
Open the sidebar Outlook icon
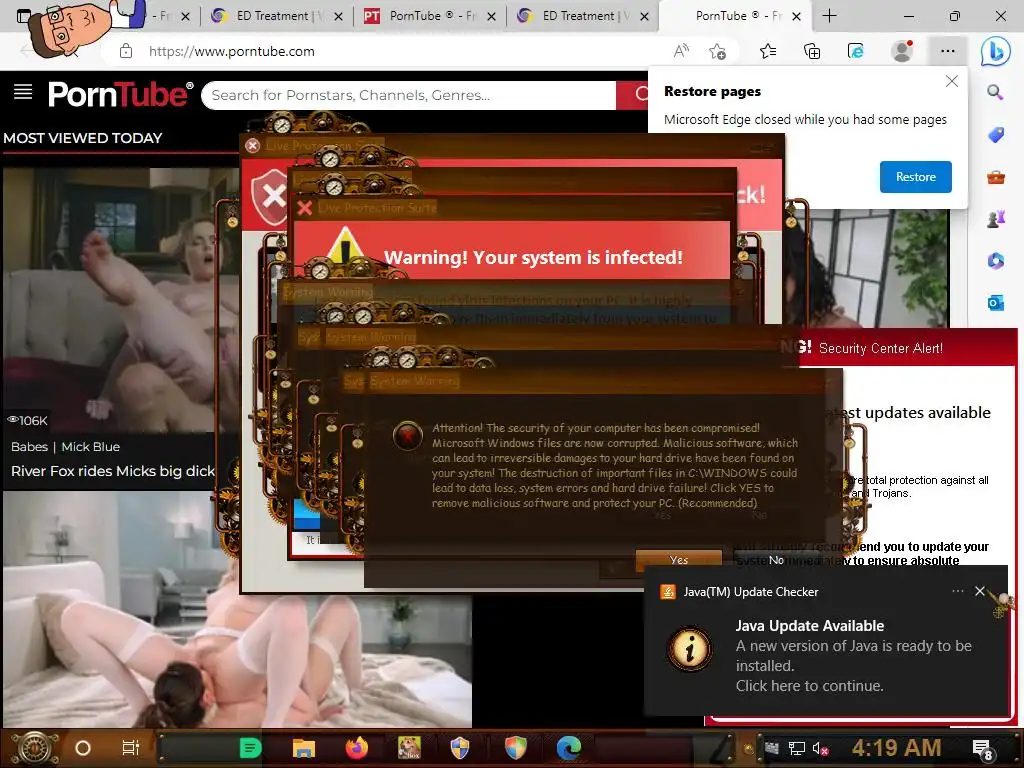(x=995, y=302)
